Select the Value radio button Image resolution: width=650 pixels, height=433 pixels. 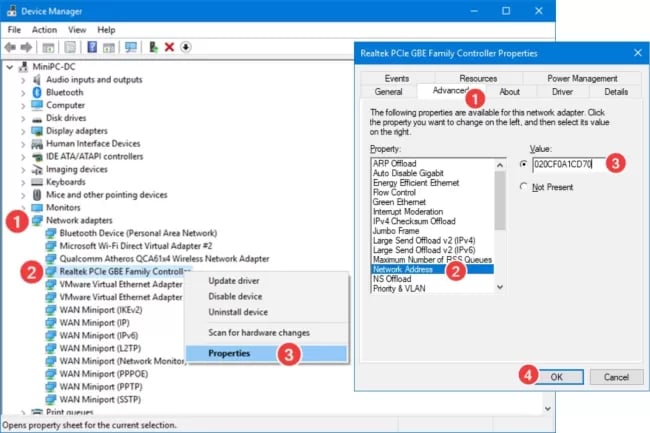coord(523,164)
